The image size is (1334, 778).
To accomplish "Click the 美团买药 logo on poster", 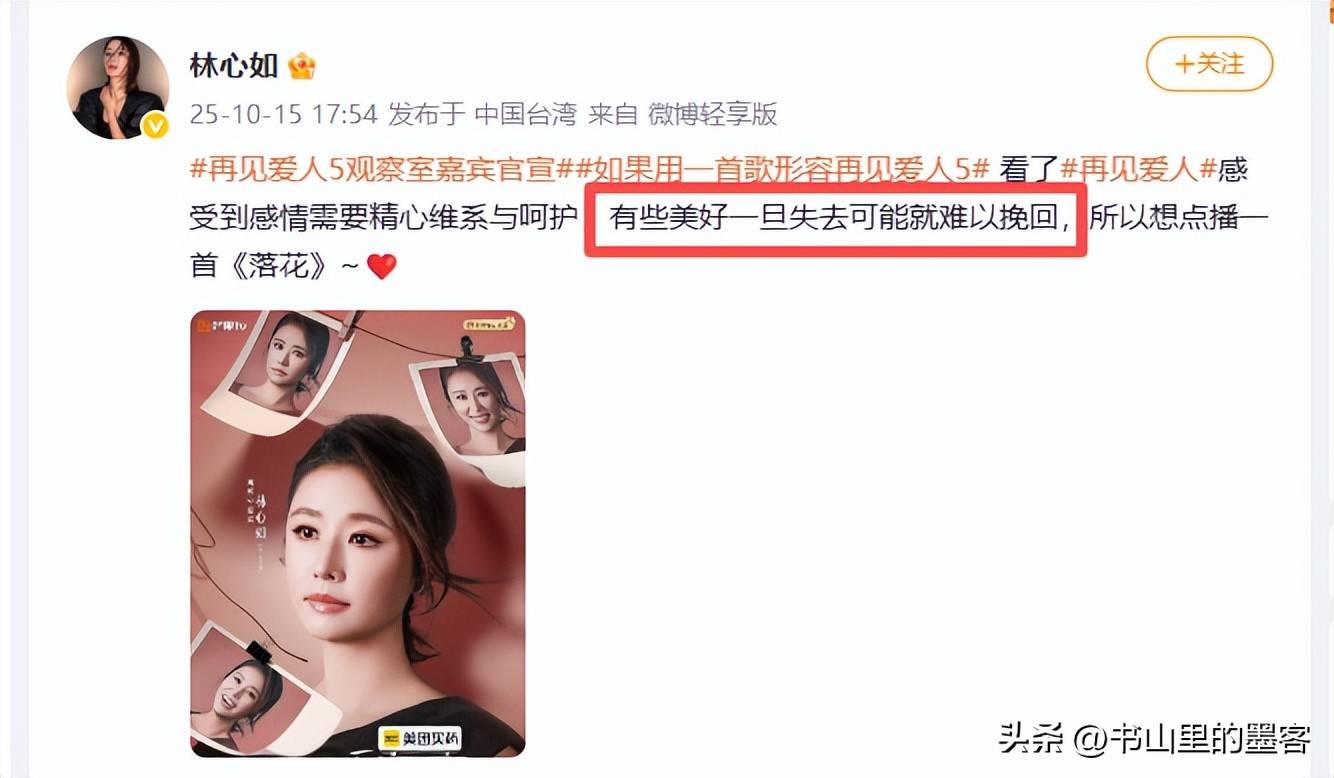I will pos(412,738).
